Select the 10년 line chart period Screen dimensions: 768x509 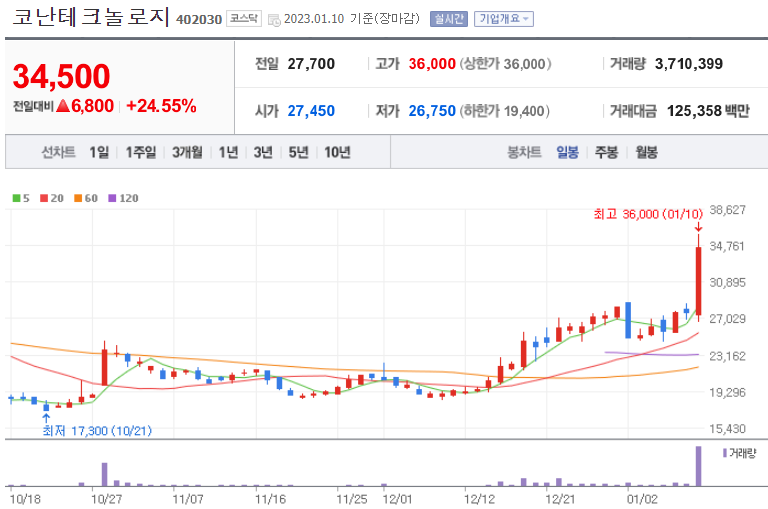click(337, 152)
